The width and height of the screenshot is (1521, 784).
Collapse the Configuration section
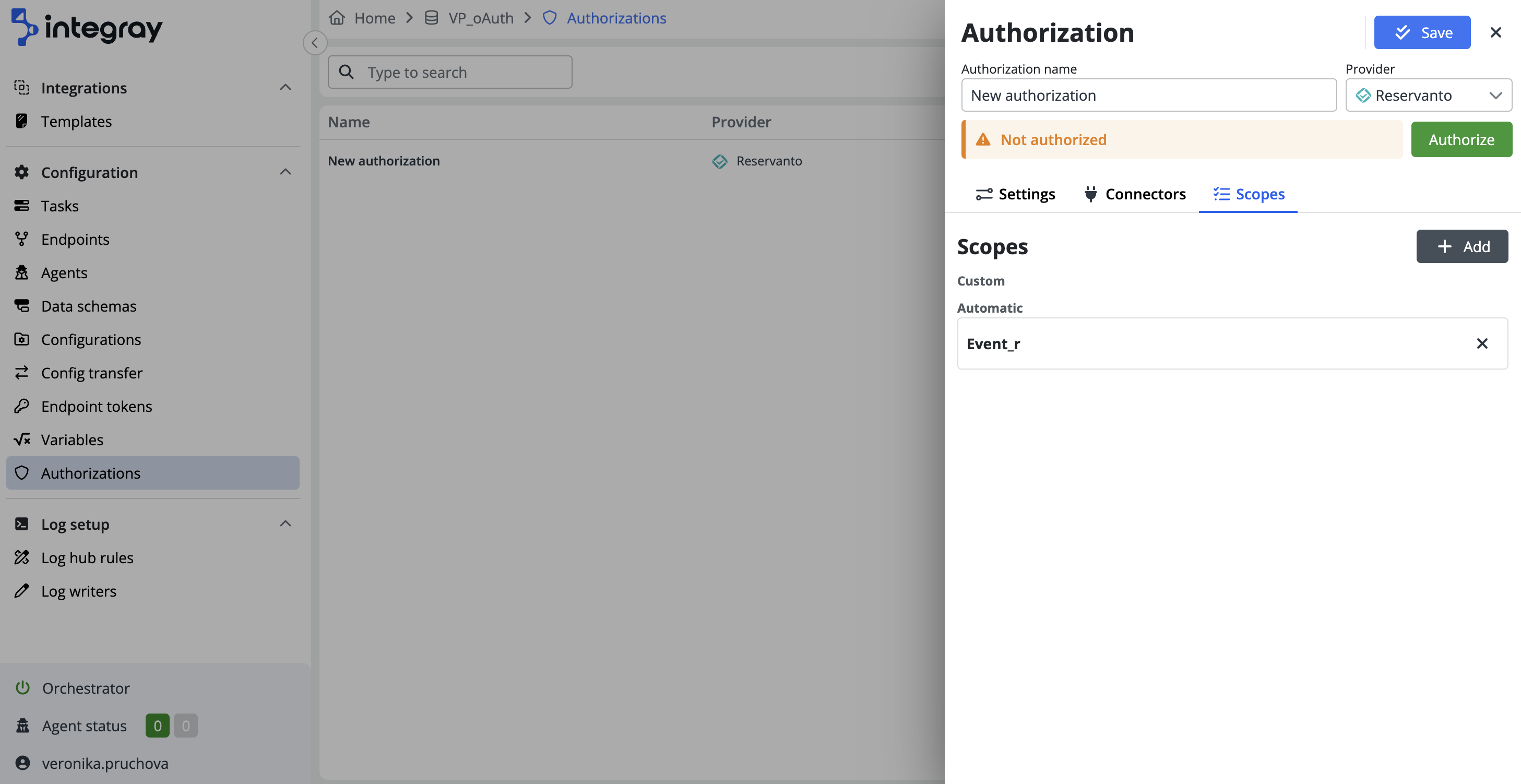285,172
